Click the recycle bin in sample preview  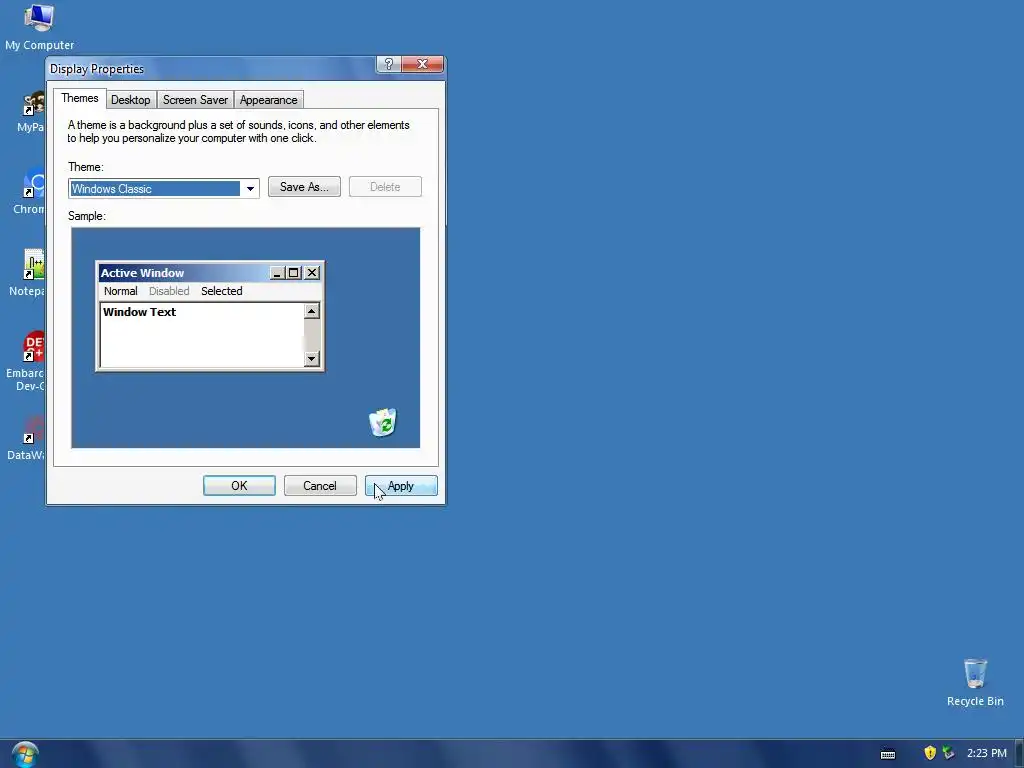pos(383,422)
